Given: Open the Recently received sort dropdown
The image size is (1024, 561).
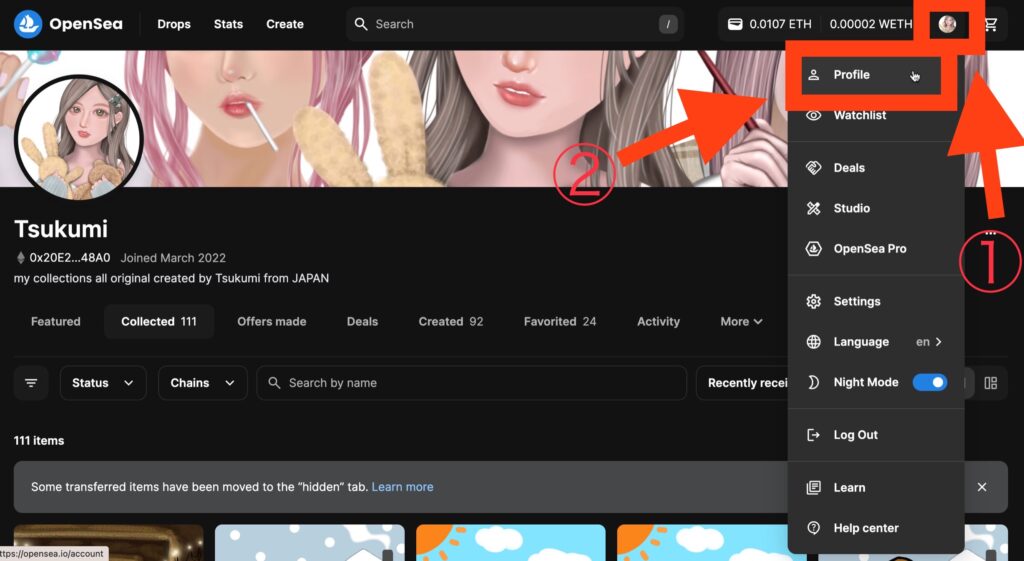Looking at the screenshot, I should point(743,383).
